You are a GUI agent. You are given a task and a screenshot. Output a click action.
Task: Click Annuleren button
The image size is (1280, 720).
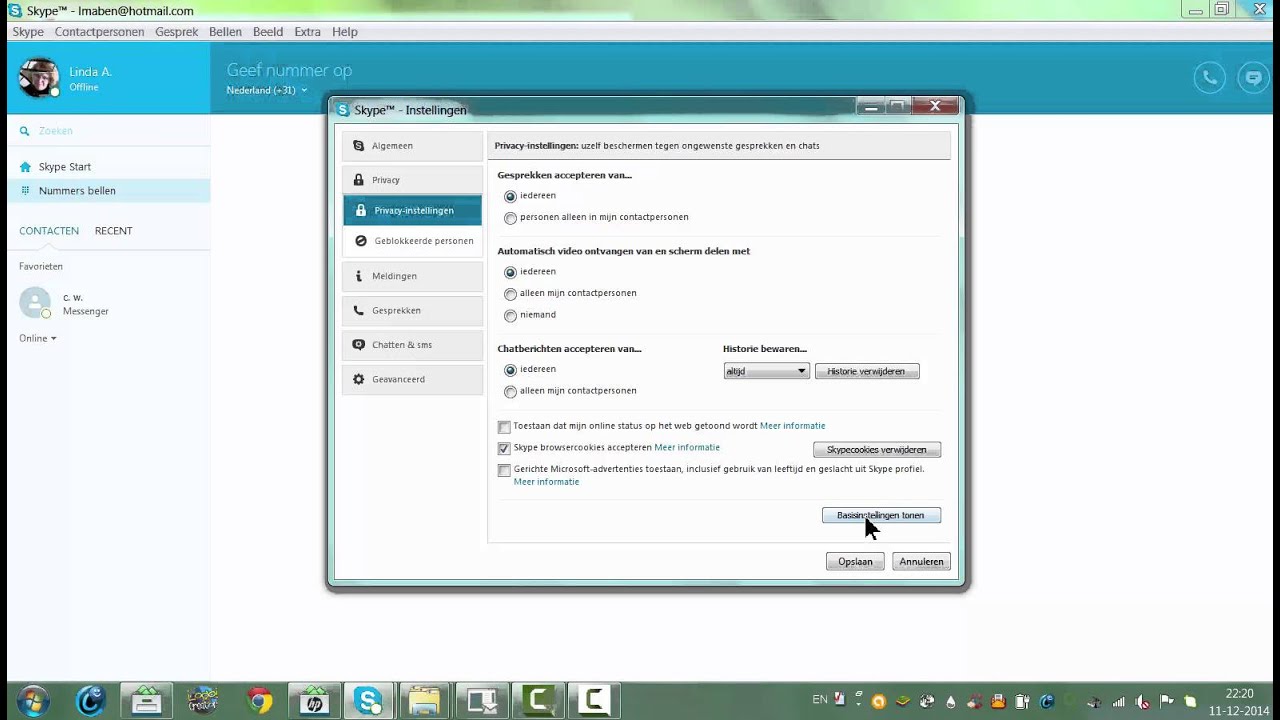[x=921, y=562]
